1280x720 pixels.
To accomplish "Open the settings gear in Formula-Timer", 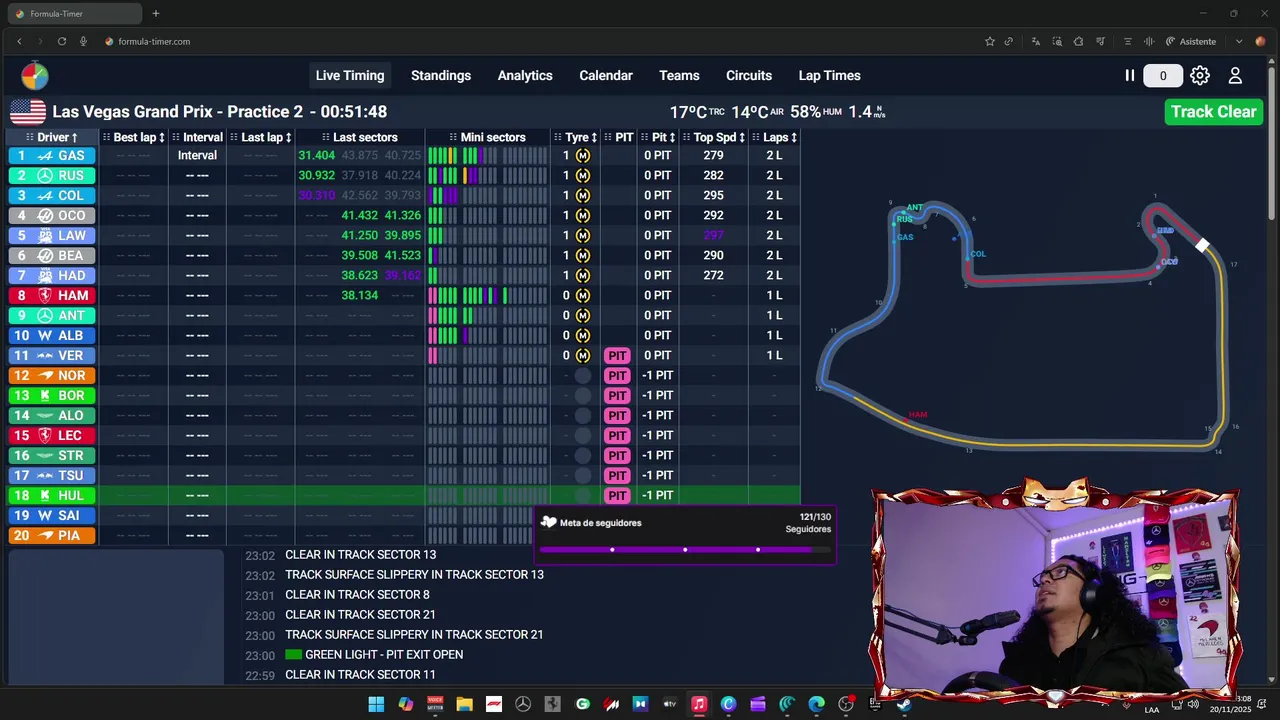I will [x=1200, y=75].
